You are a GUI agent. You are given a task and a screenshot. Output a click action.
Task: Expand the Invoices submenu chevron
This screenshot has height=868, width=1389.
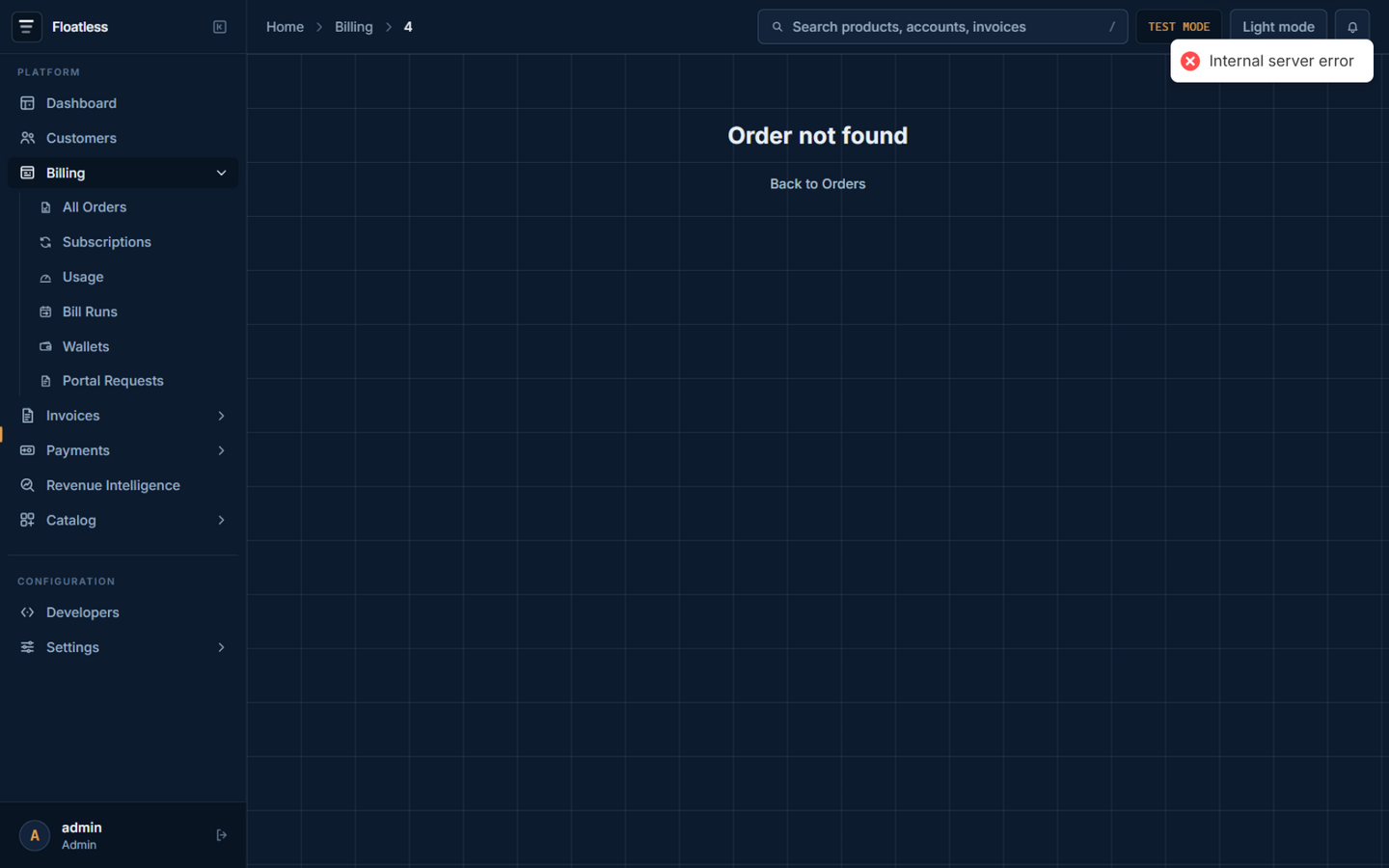[221, 416]
